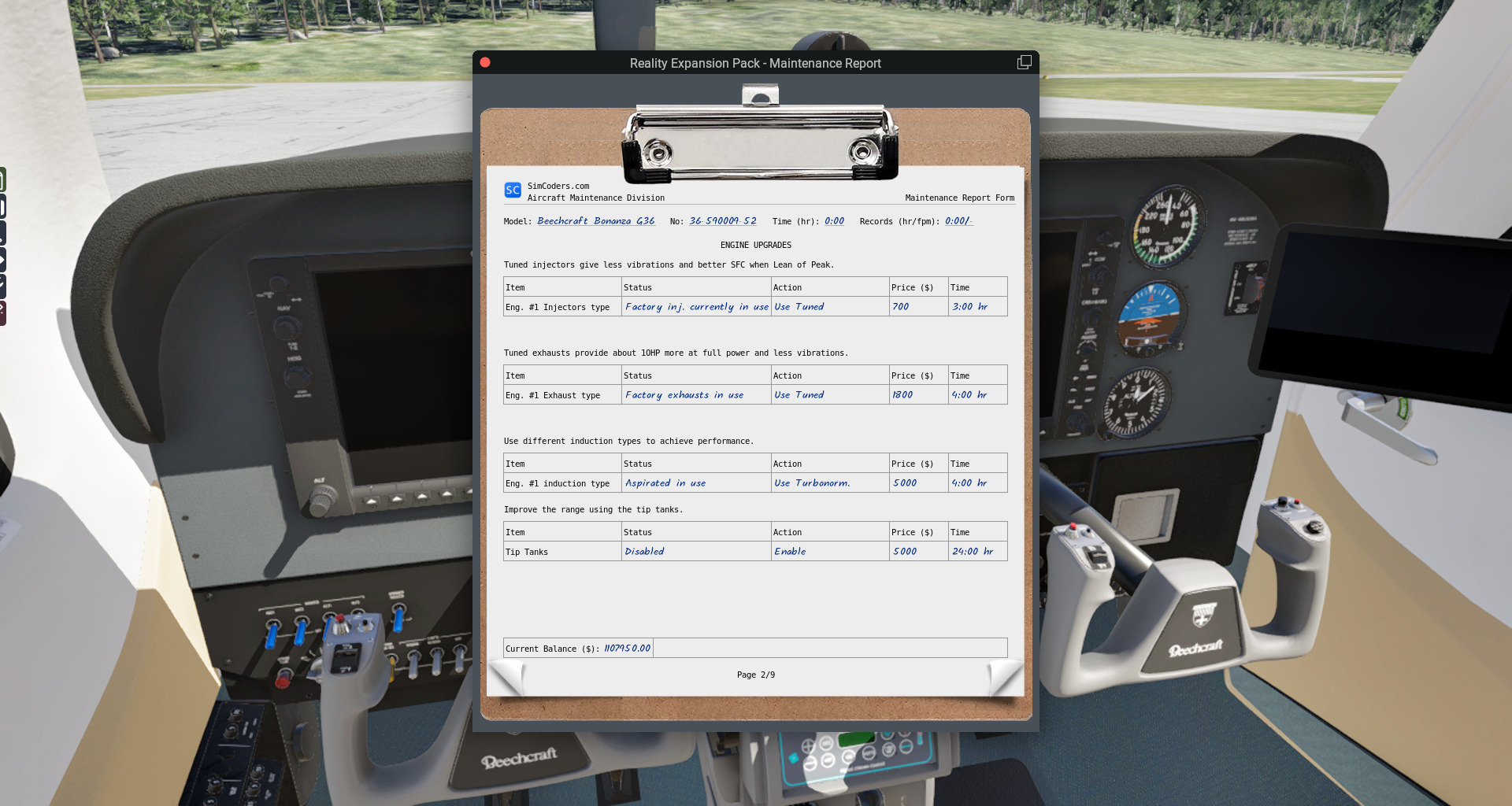Pop out the Maintenance Report window
The width and height of the screenshot is (1512, 806).
(1024, 62)
